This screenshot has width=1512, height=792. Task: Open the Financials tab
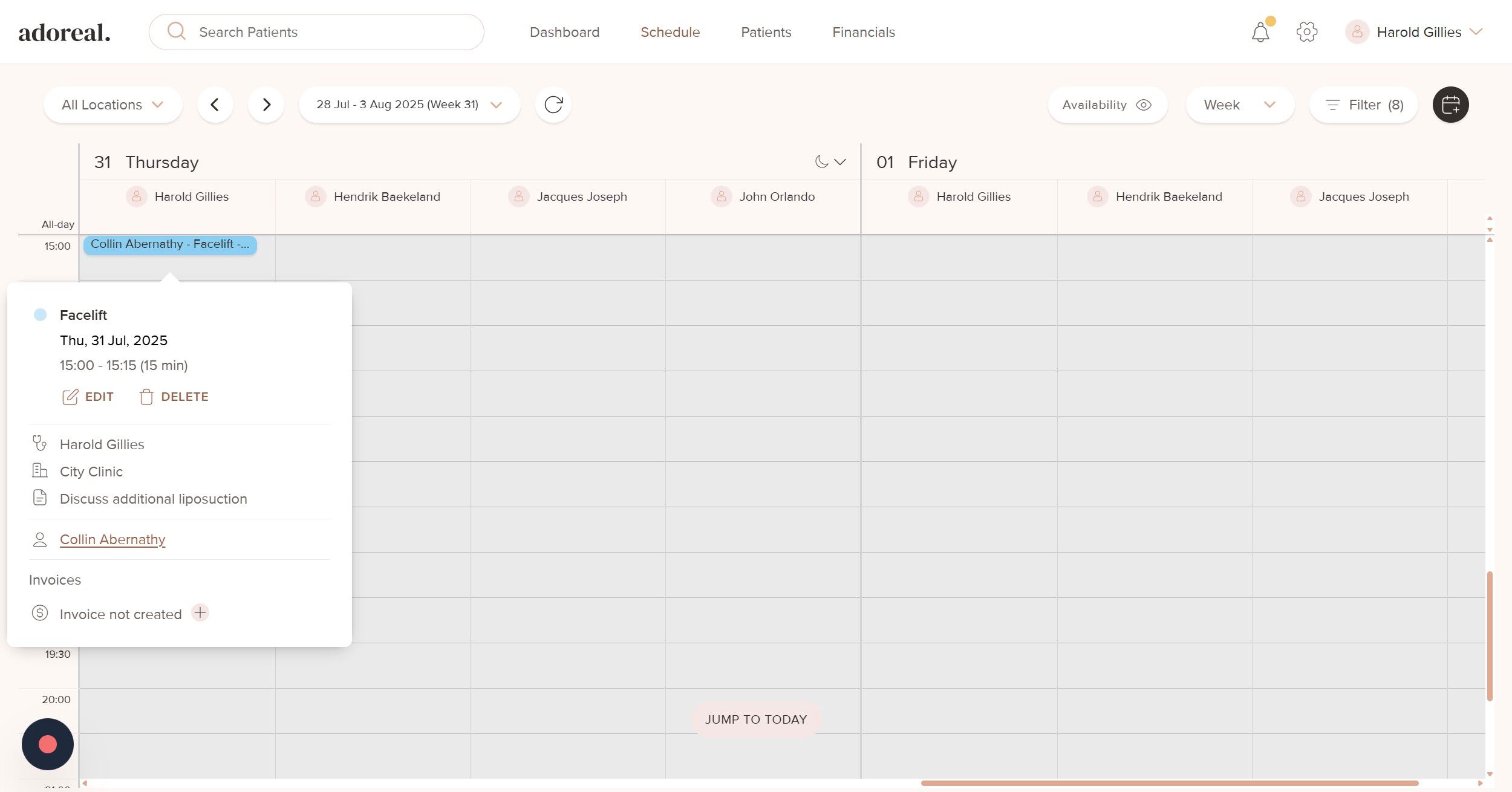coord(863,32)
